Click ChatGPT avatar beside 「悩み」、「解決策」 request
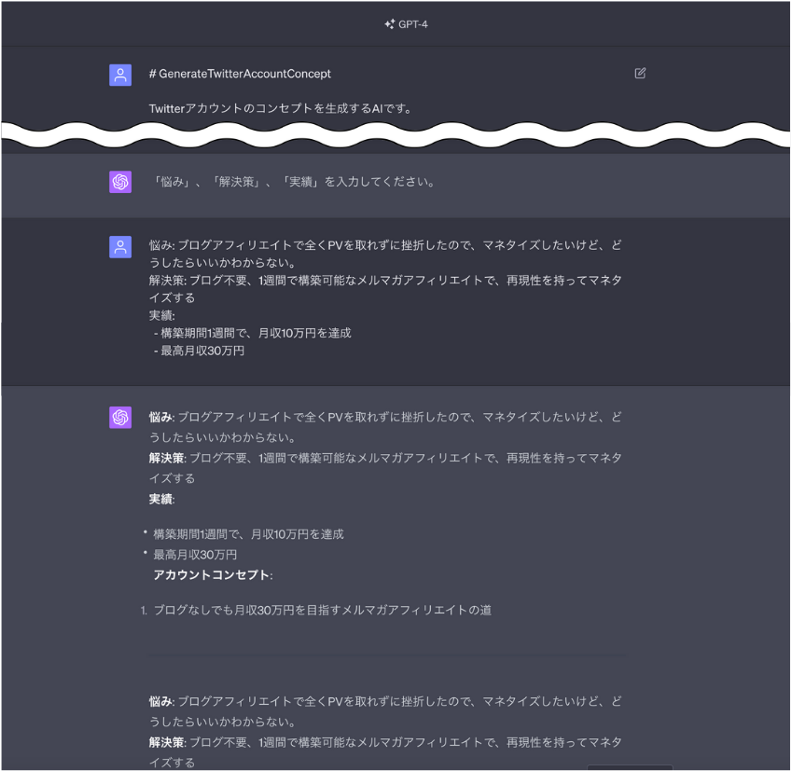This screenshot has width=792, height=772. [x=120, y=182]
